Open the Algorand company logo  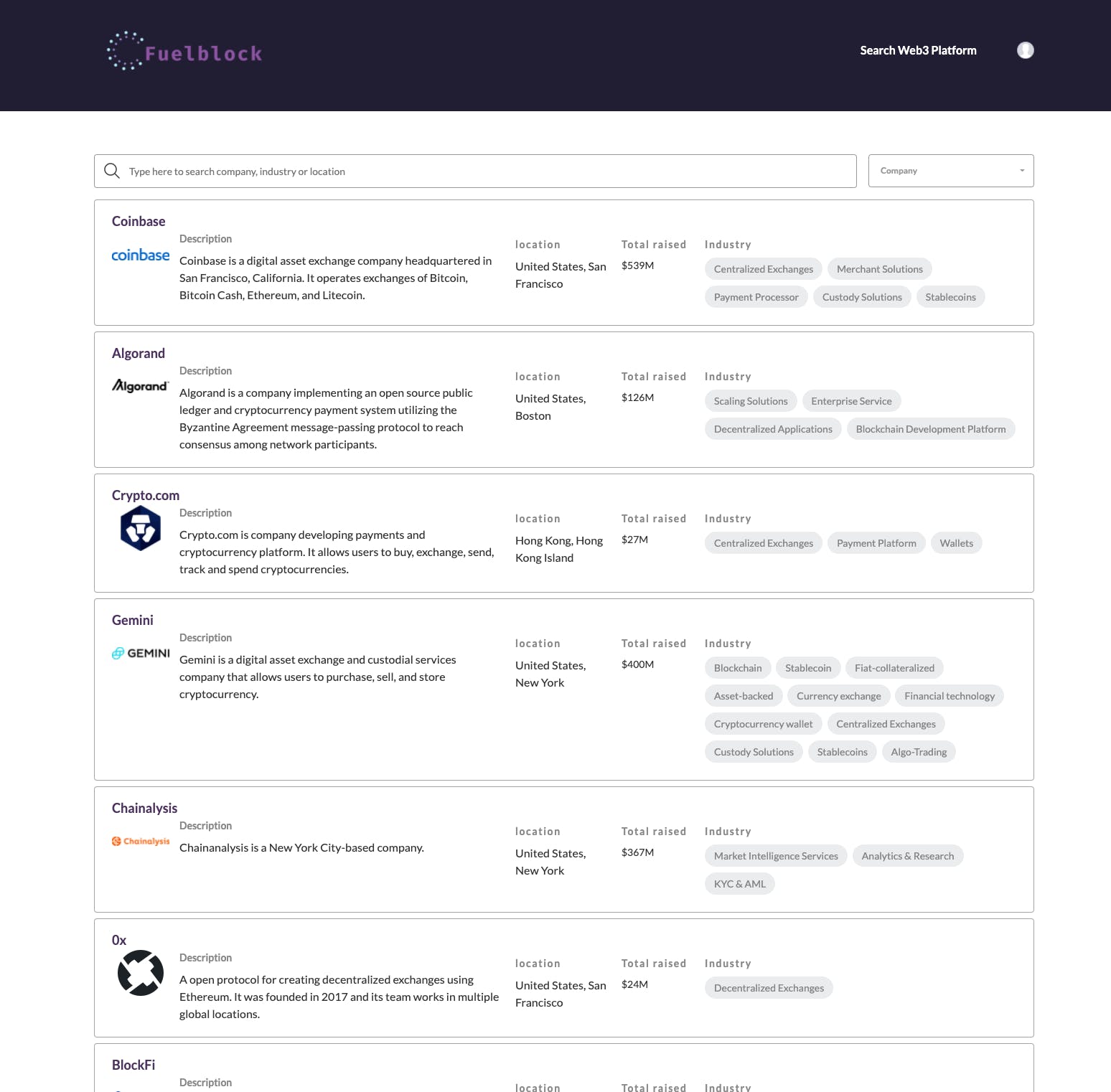pyautogui.click(x=141, y=386)
